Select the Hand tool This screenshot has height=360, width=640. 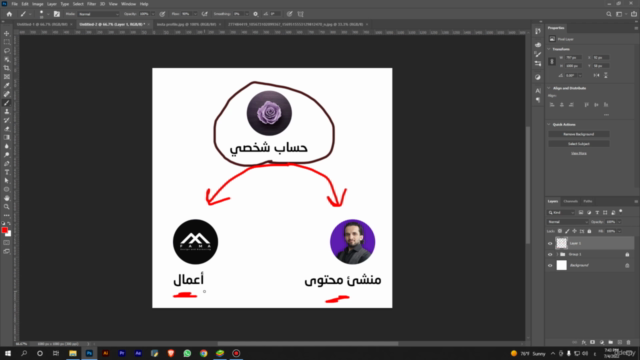pos(7,198)
